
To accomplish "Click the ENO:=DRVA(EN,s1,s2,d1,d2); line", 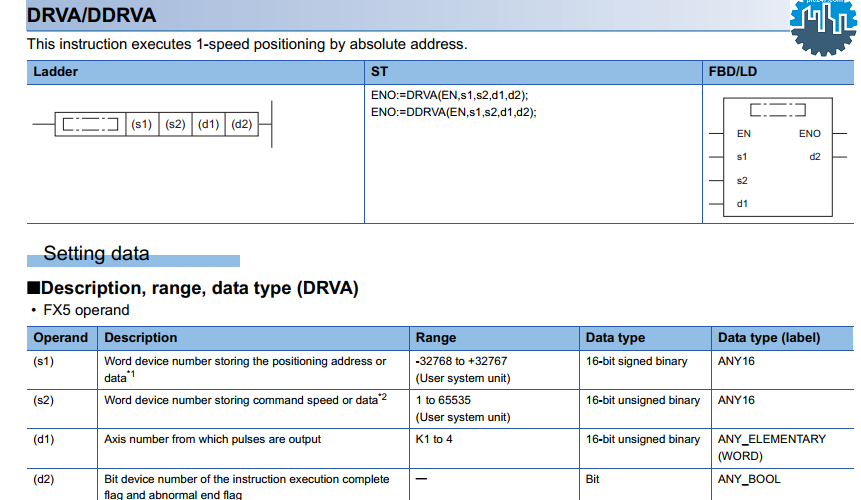I will (x=449, y=95).
